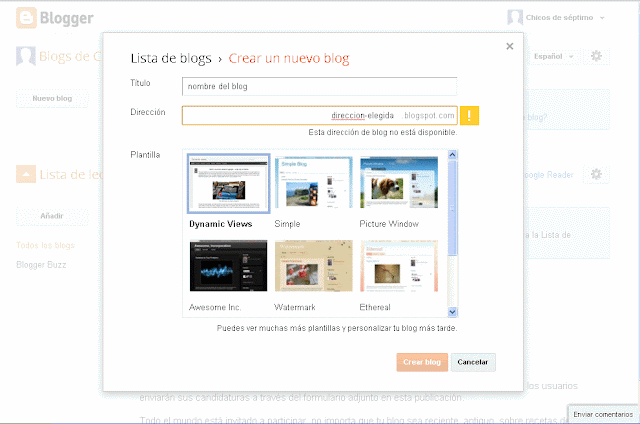Click the .blogspot.com suffix text

[x=429, y=115]
